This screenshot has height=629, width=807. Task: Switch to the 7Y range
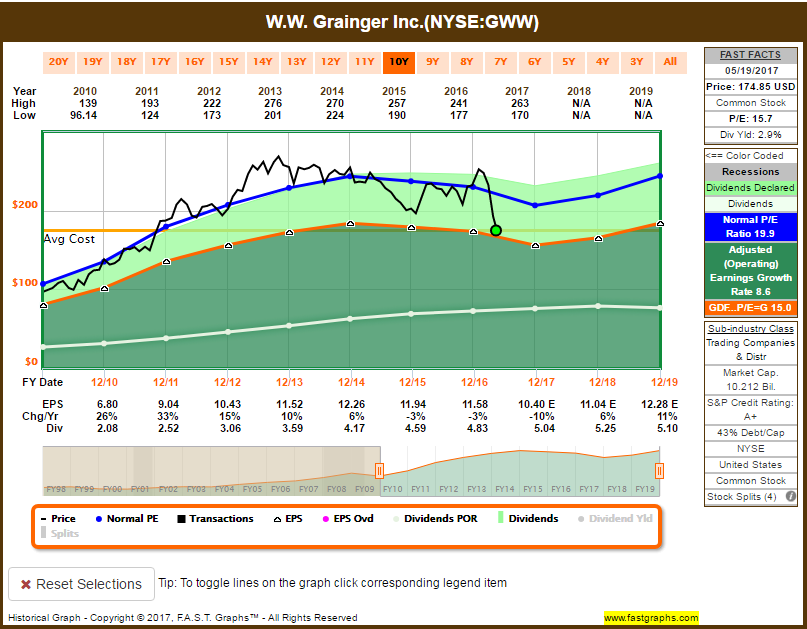[500, 62]
